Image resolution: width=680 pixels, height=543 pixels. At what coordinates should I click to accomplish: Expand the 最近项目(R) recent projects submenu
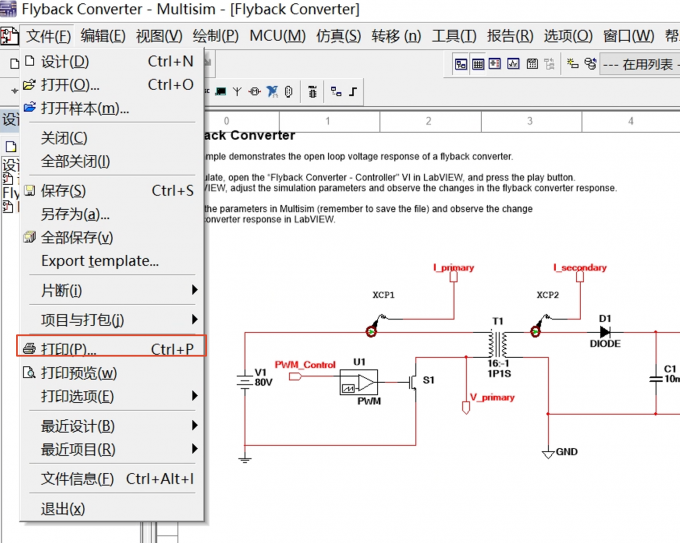(111, 450)
